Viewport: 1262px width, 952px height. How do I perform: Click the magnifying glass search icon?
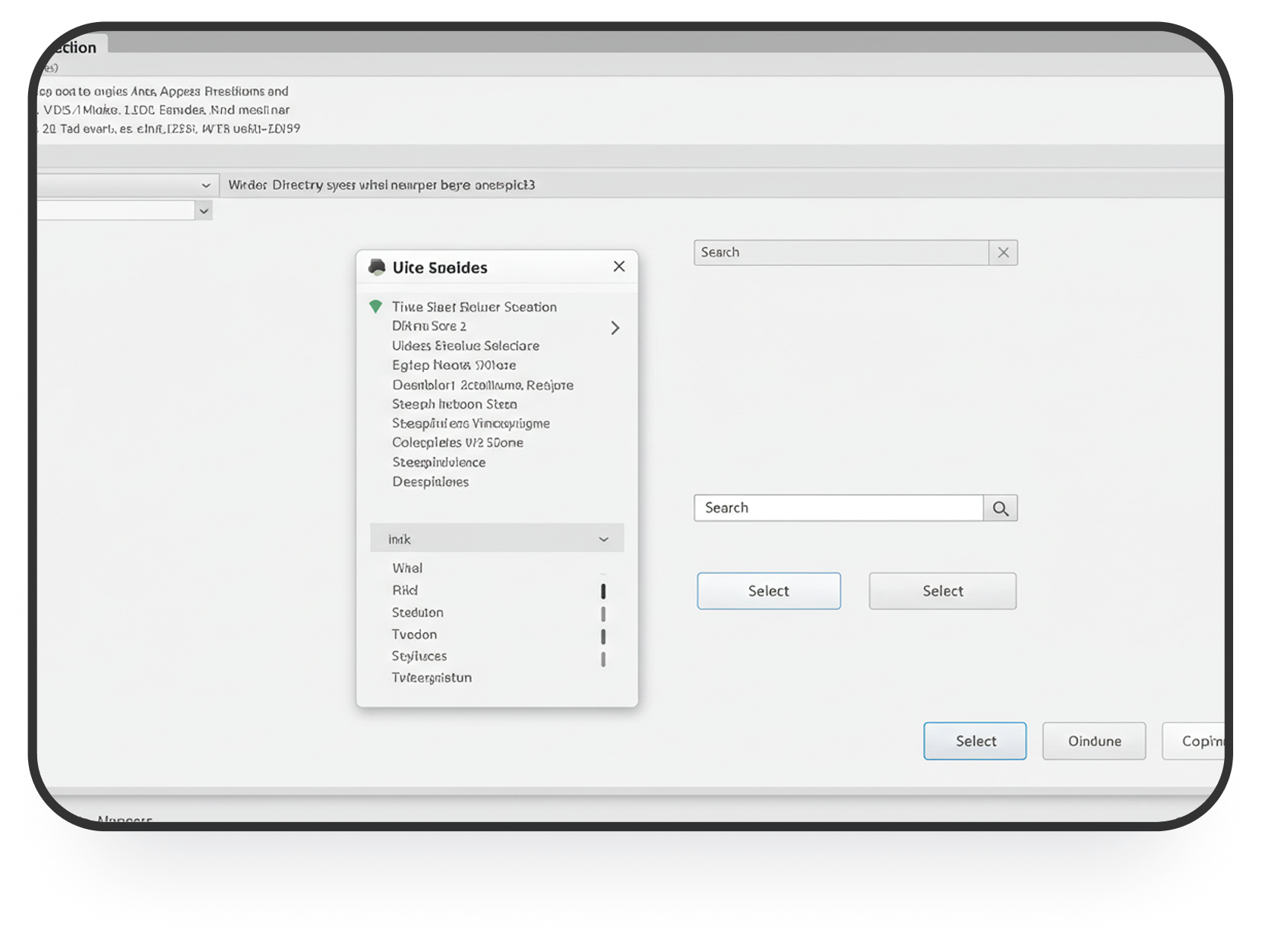point(1001,508)
